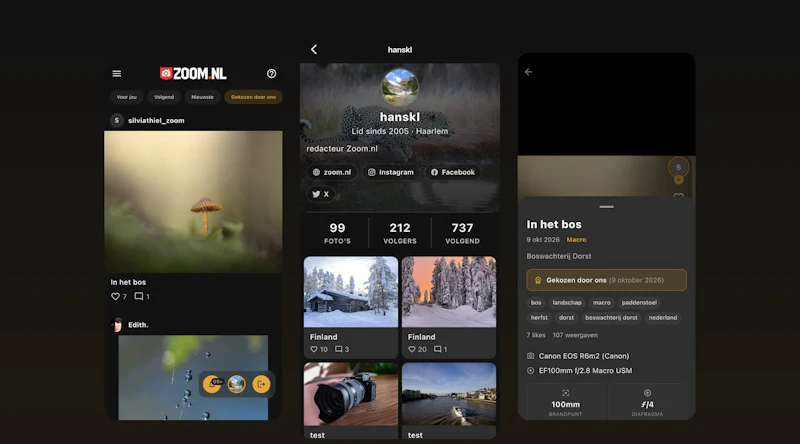The height and width of the screenshot is (444, 800).
Task: Open the hamburger menu in Zoom.nl feed
Action: (x=116, y=73)
